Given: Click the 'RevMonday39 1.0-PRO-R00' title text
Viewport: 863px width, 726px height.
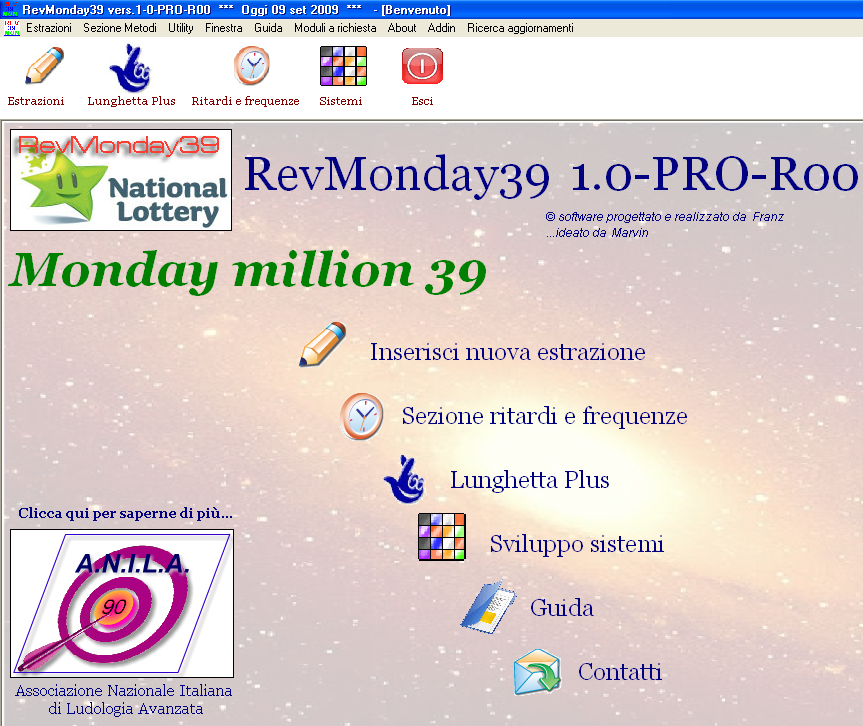Looking at the screenshot, I should (551, 175).
